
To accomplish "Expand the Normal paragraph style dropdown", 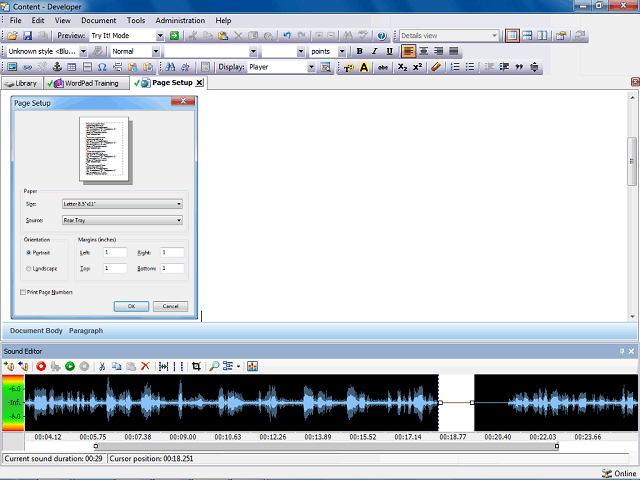I will (x=156, y=51).
